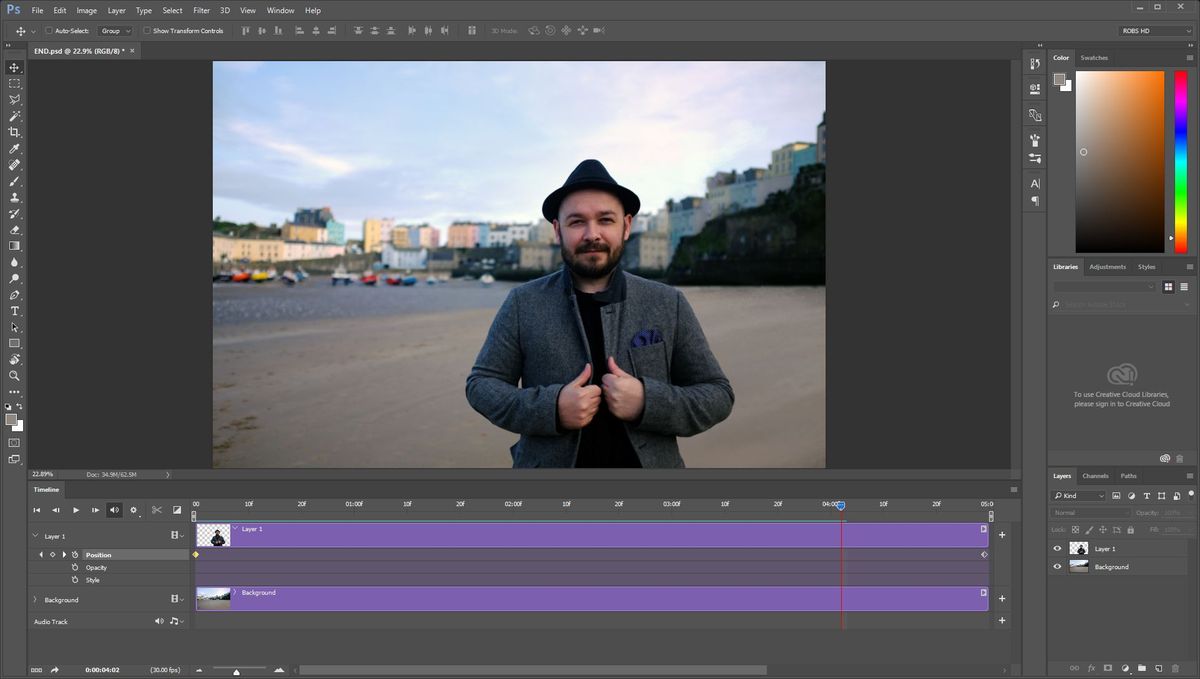Screen dimensions: 1200x679
Task: Open the Brush tool
Action: click(x=14, y=181)
